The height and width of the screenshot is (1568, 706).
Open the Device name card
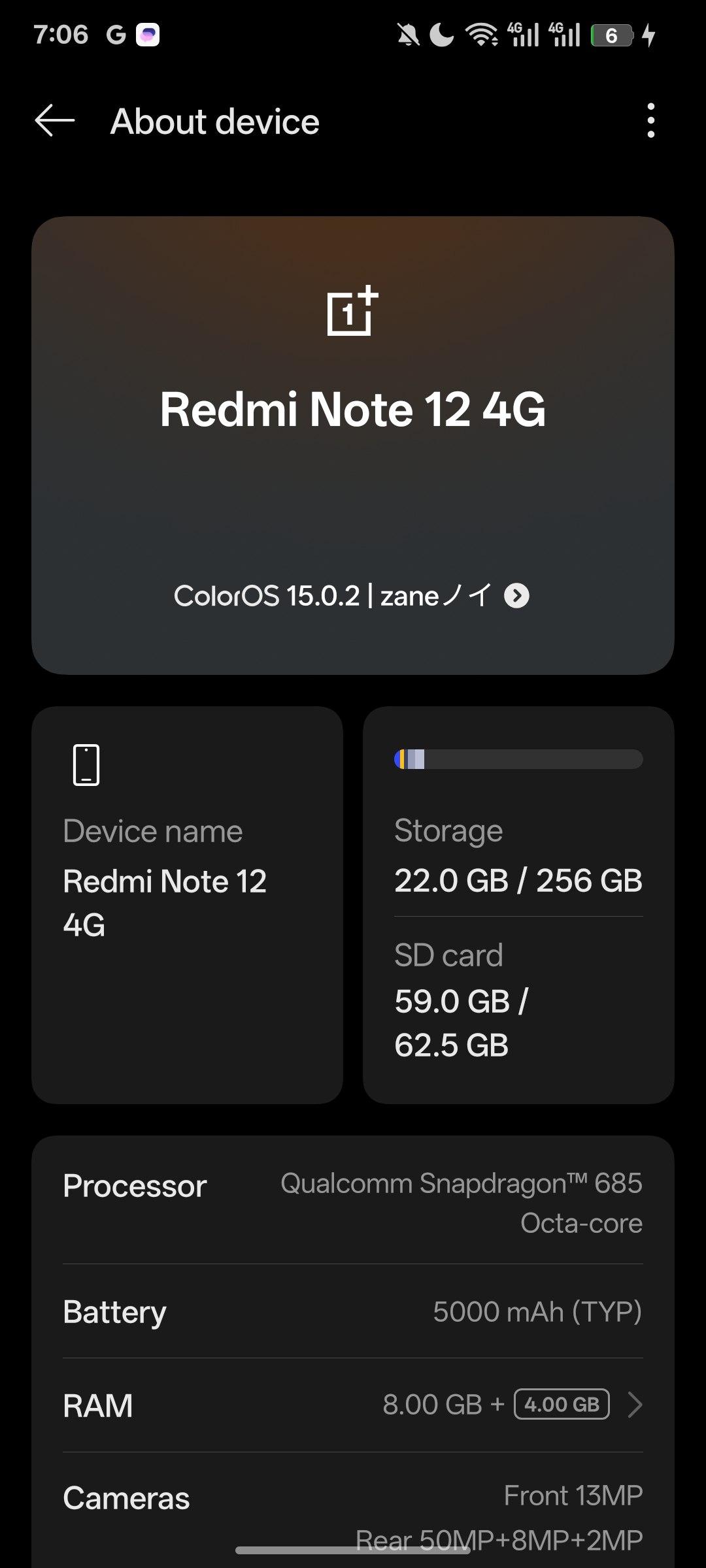pos(187,905)
